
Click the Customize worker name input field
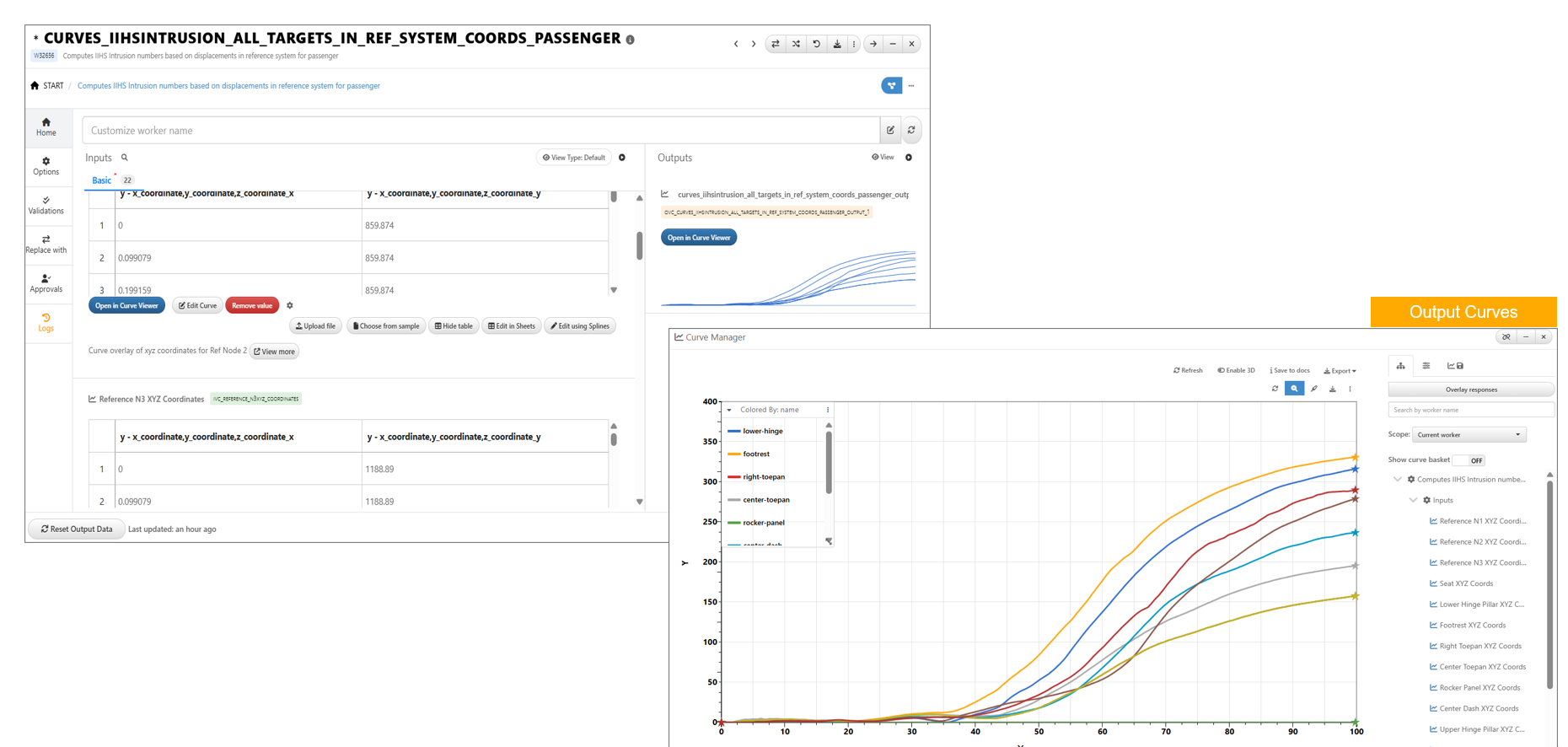481,131
